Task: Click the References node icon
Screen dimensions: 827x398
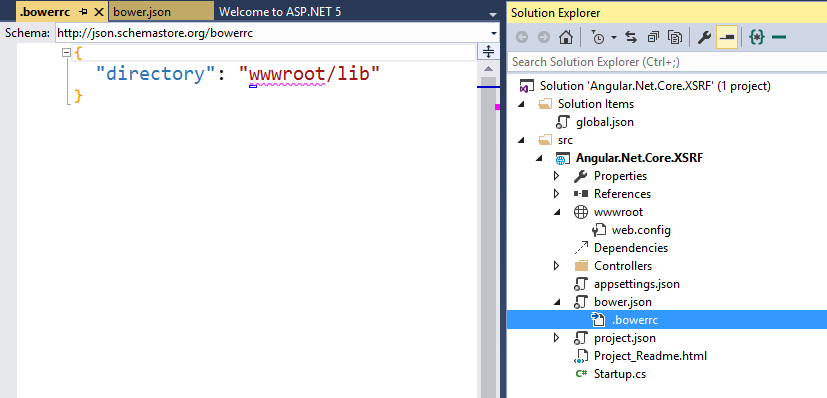Action: tap(580, 193)
